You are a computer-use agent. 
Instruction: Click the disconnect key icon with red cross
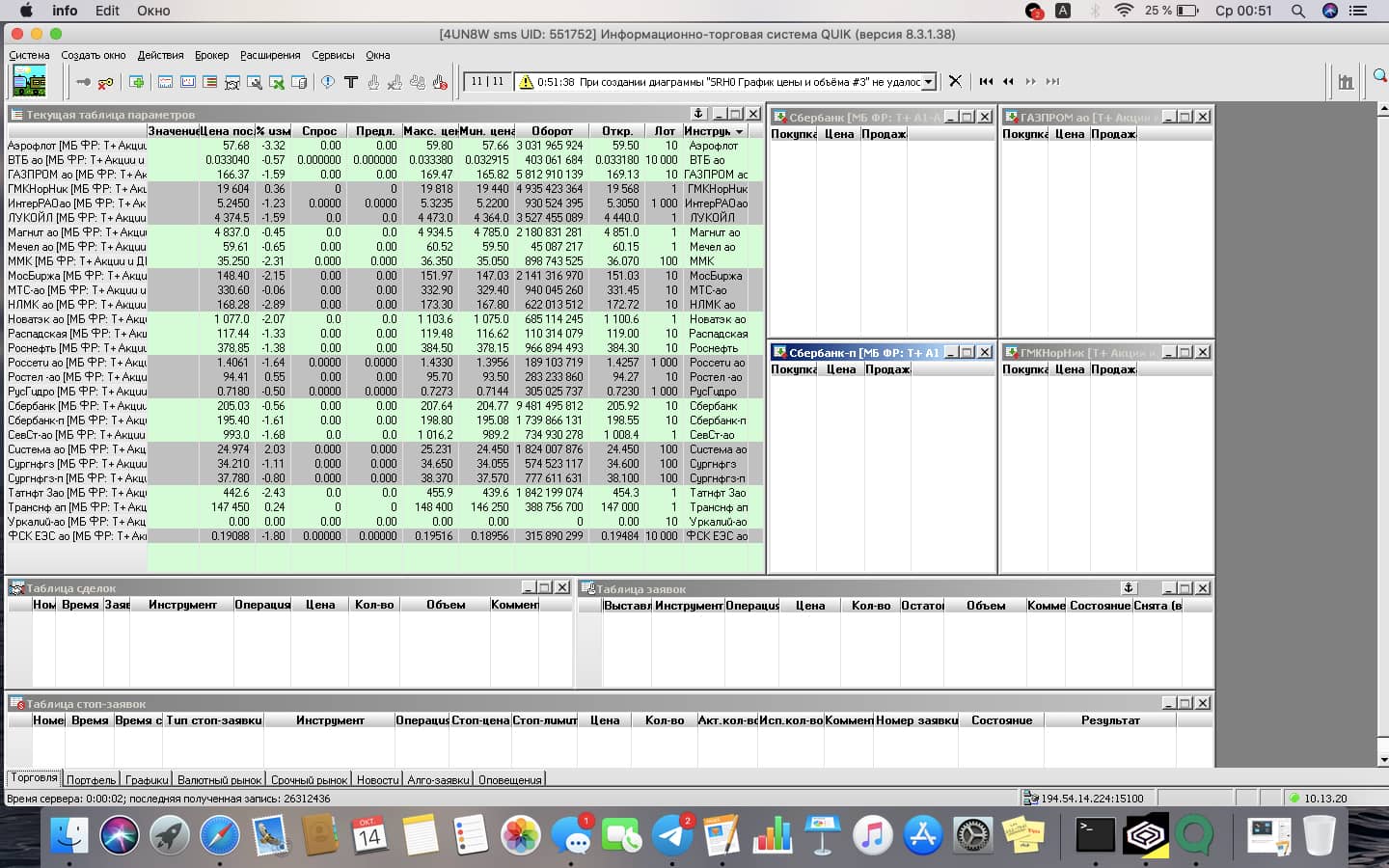pyautogui.click(x=106, y=82)
